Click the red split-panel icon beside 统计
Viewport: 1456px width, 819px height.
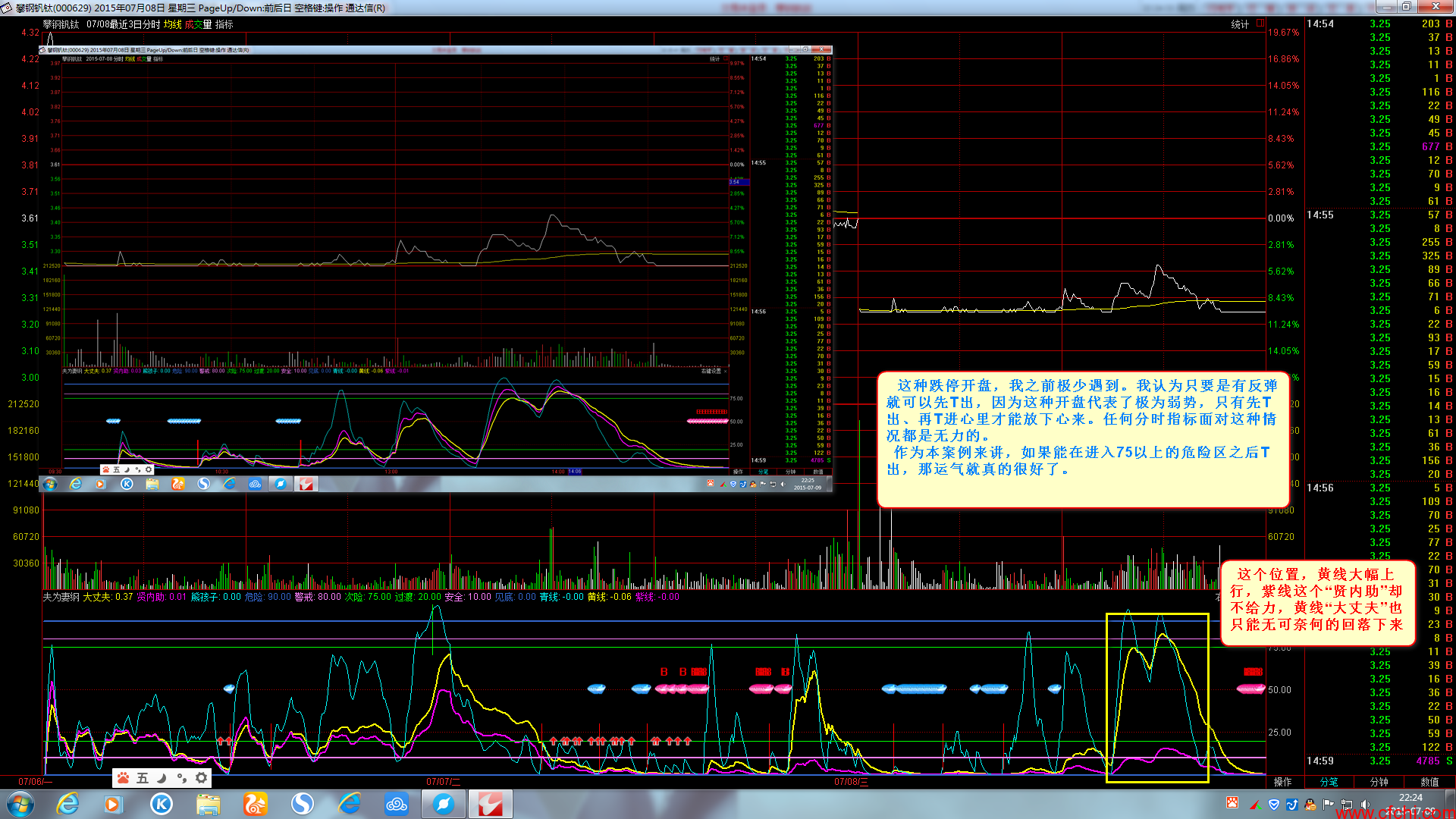pyautogui.click(x=1260, y=24)
